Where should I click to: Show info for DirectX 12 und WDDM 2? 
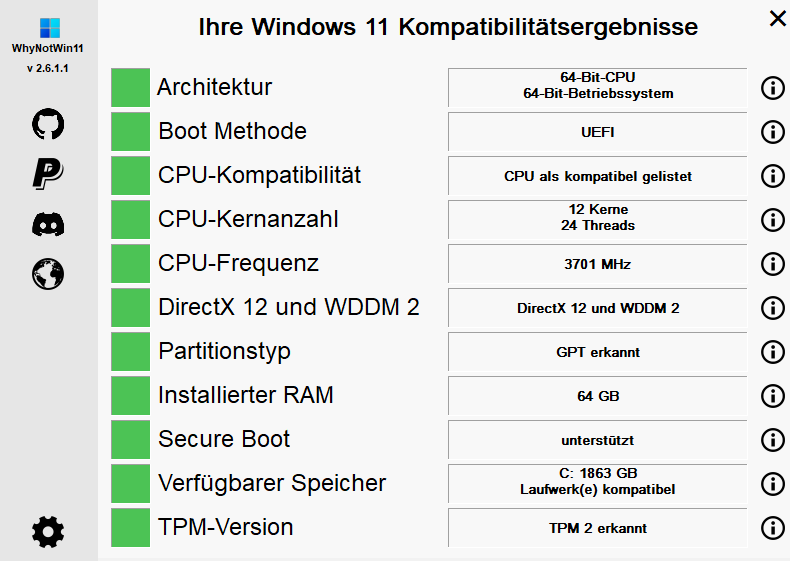point(772,308)
